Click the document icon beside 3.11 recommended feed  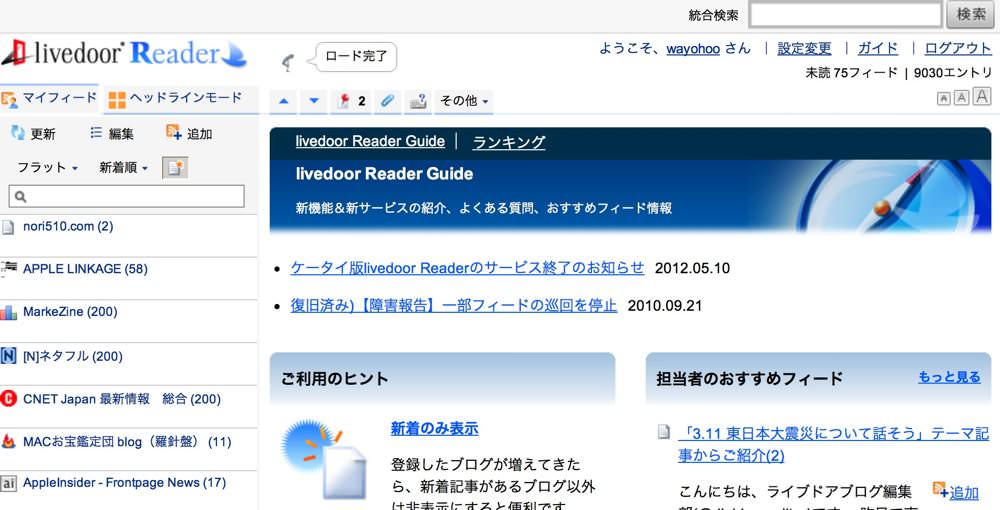point(664,432)
